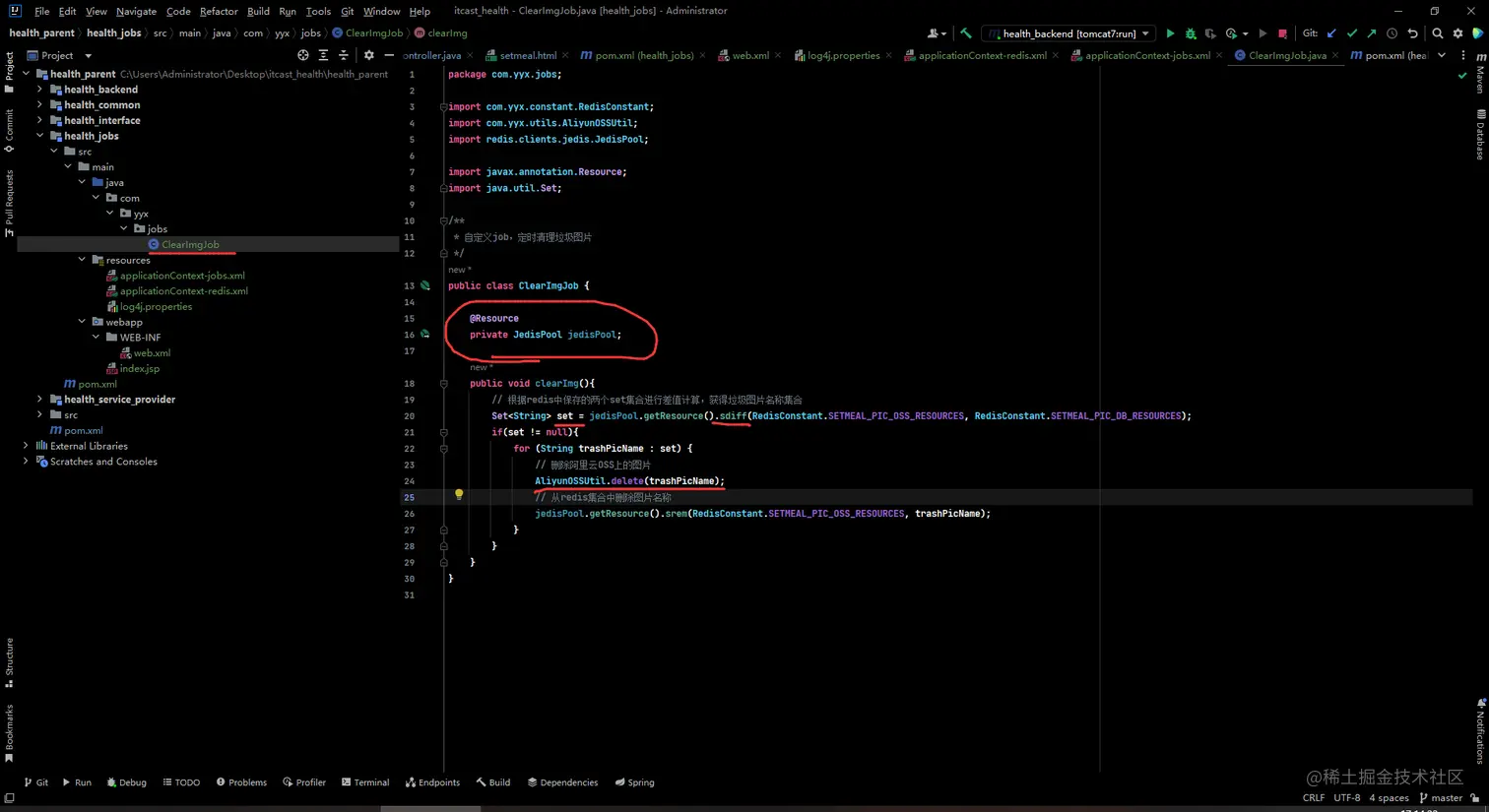The width and height of the screenshot is (1489, 812).
Task: Open the Project view selector dropdown
Action: [x=59, y=55]
